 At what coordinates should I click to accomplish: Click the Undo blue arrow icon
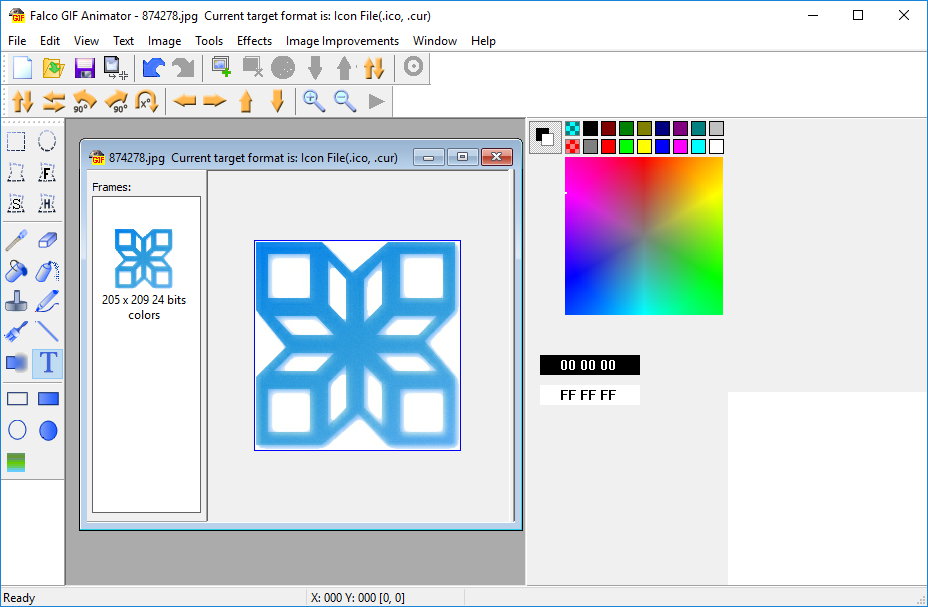(153, 68)
